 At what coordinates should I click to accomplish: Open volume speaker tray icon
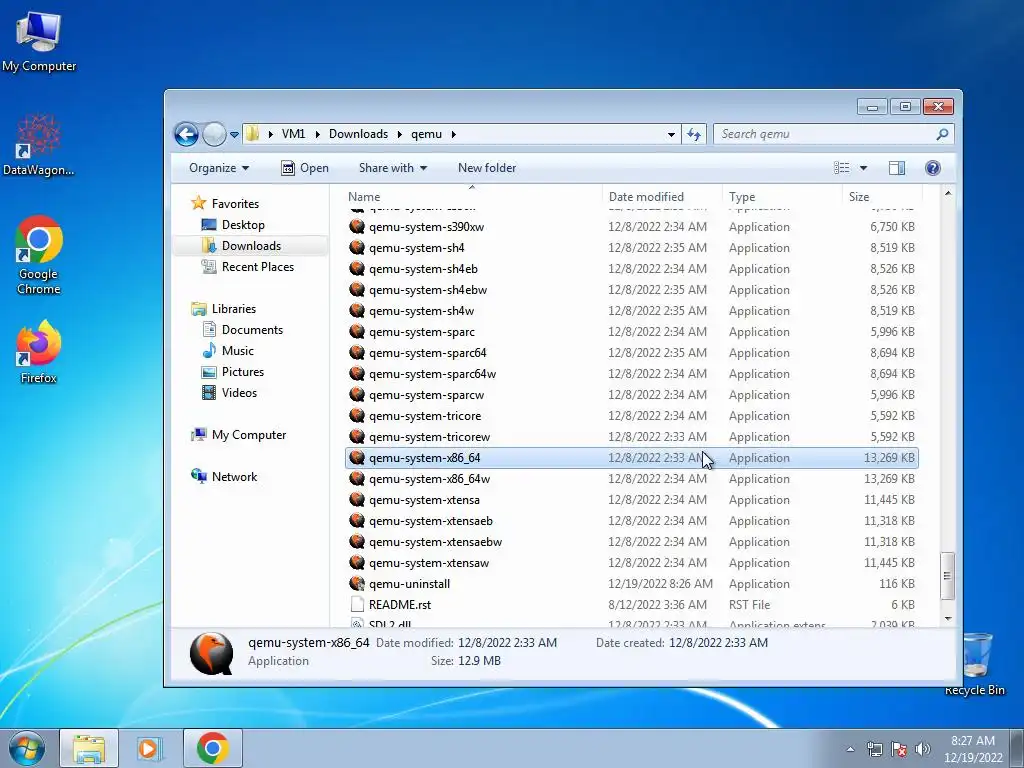tap(923, 749)
